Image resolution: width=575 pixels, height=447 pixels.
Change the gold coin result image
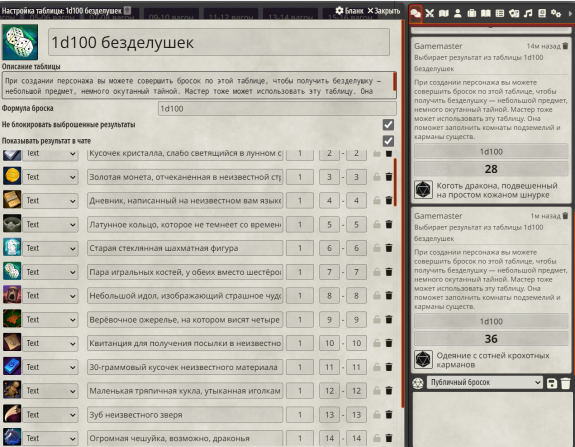click(x=12, y=176)
